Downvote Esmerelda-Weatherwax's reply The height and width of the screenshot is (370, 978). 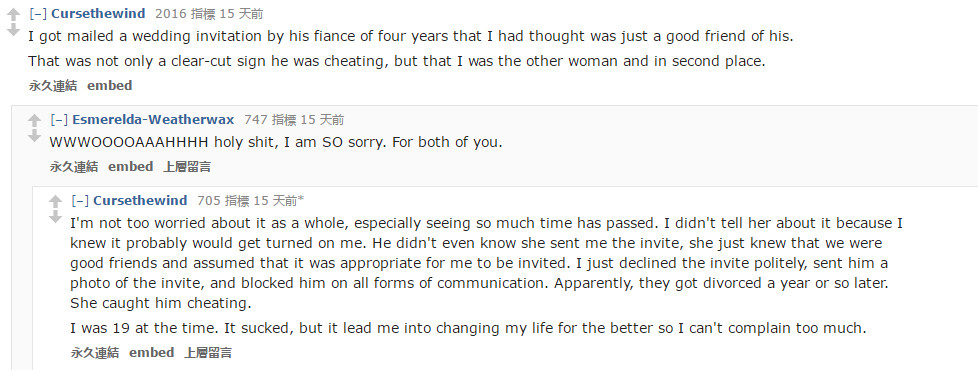[34, 136]
